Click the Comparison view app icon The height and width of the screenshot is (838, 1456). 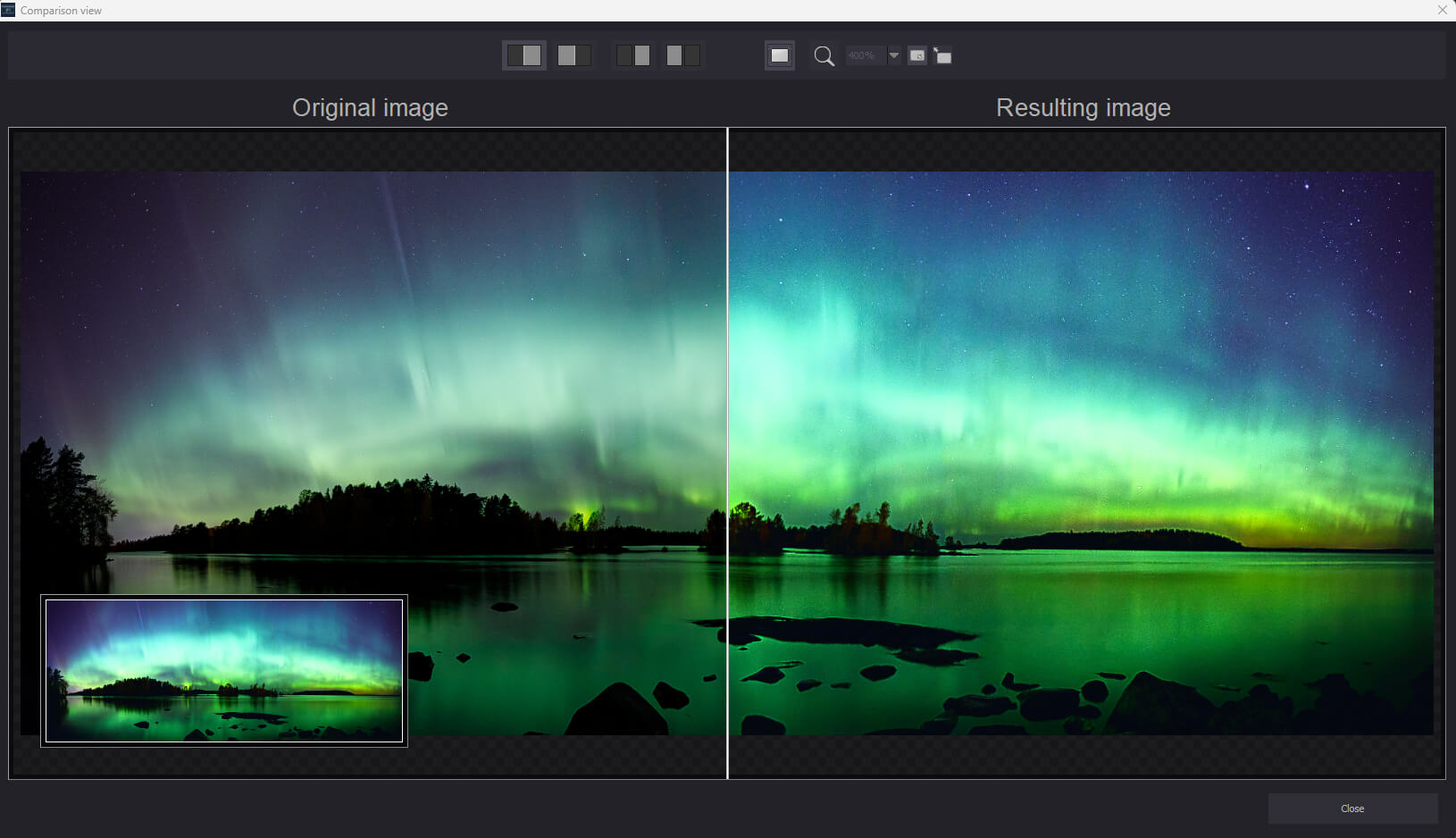[8, 10]
